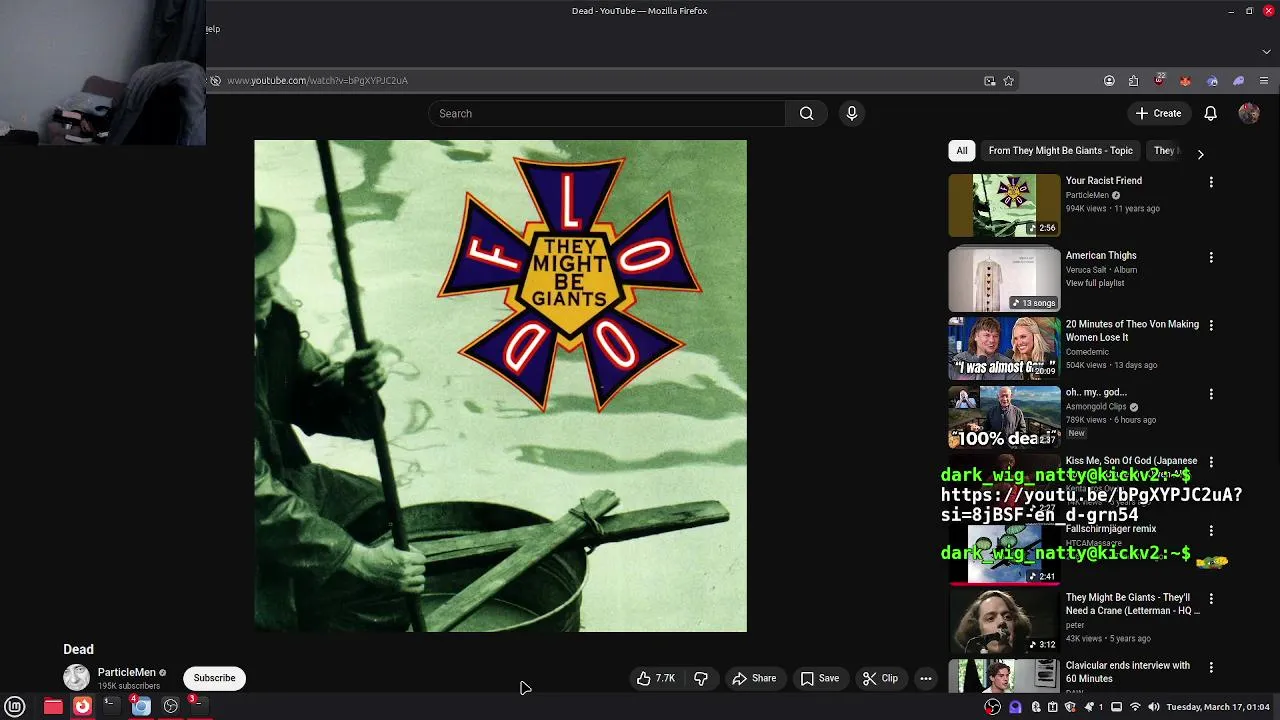Image resolution: width=1280 pixels, height=720 pixels.
Task: Click the YouTube search magnifier button
Action: [806, 113]
